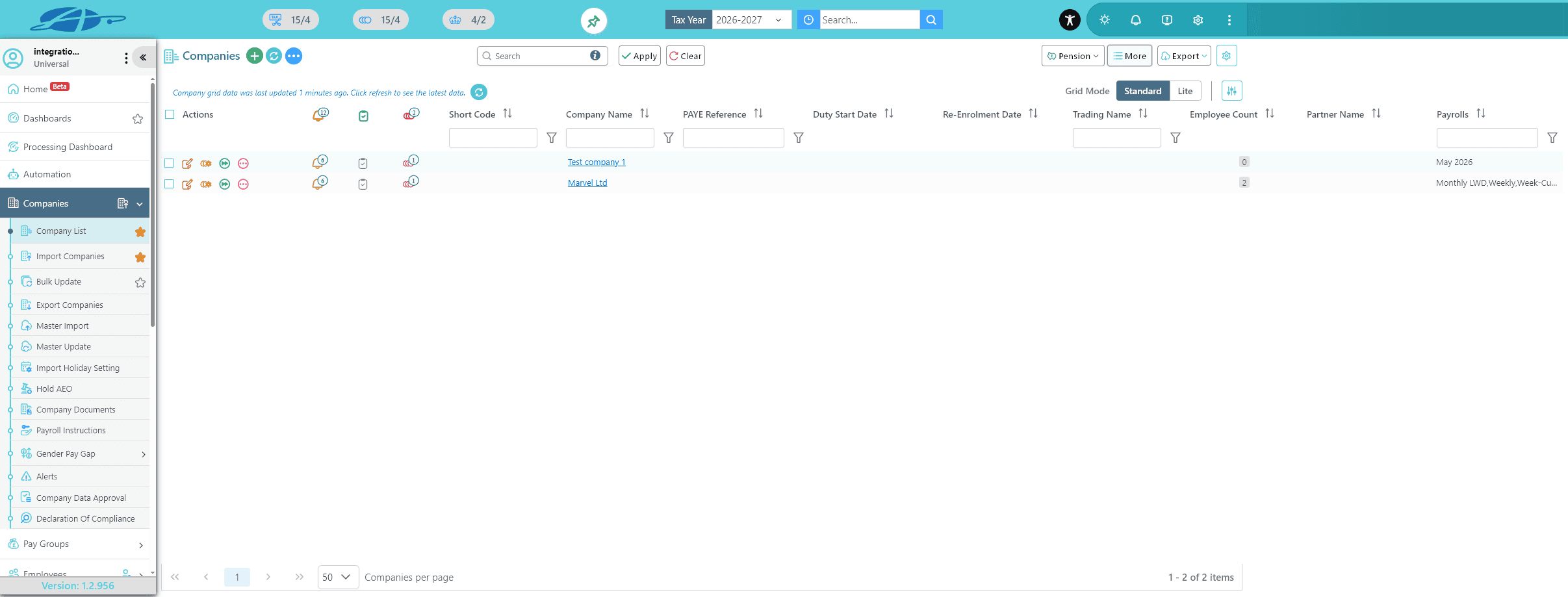Click the Apply button

[639, 56]
